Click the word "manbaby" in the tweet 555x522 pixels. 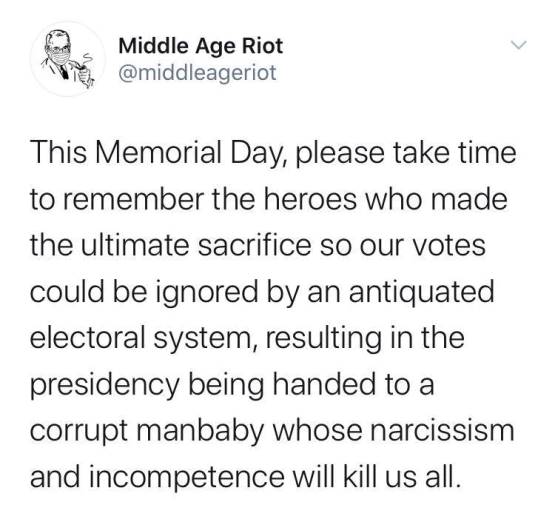(x=199, y=431)
